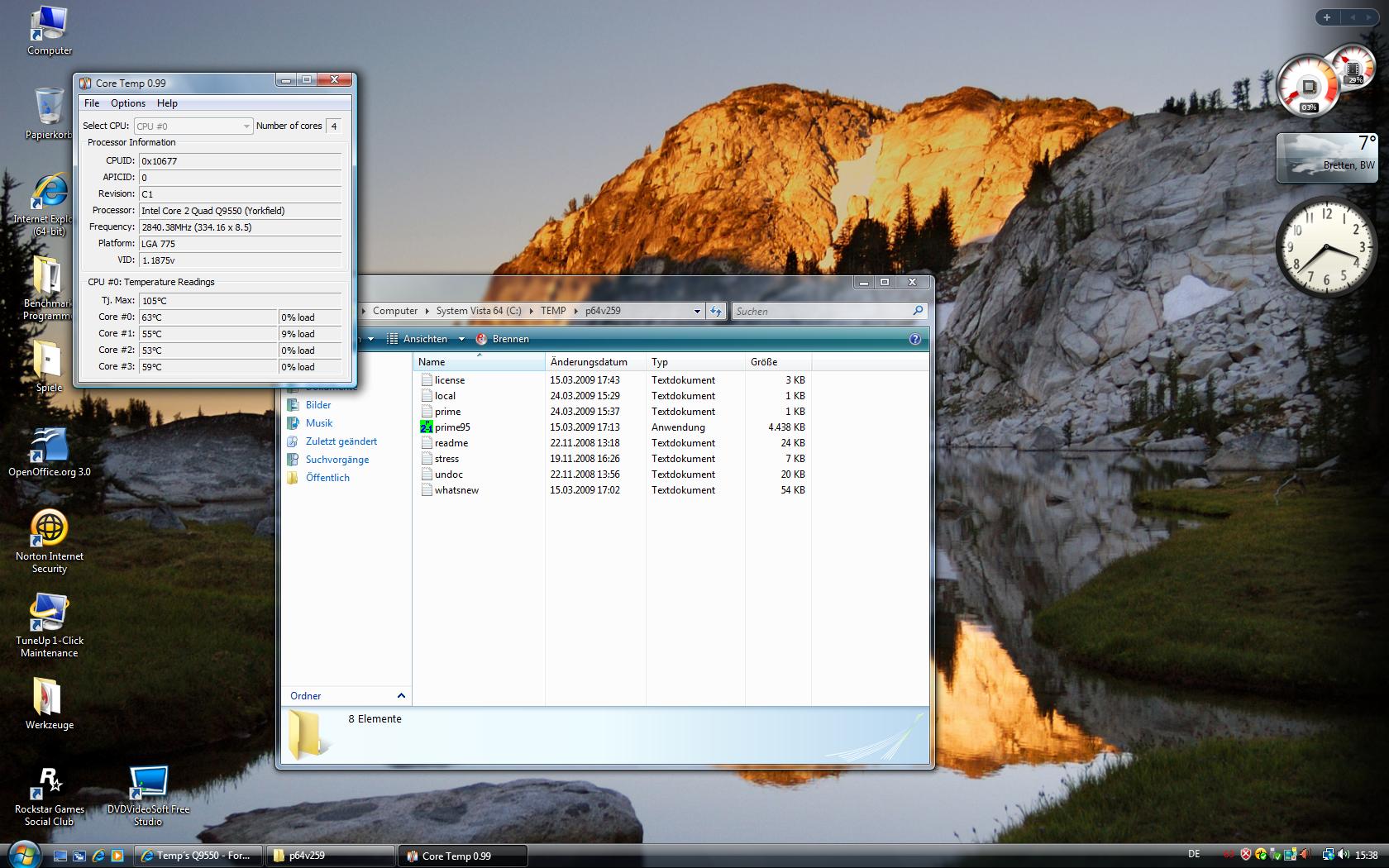
Task: Sort files by the Typ column header
Action: (695, 362)
